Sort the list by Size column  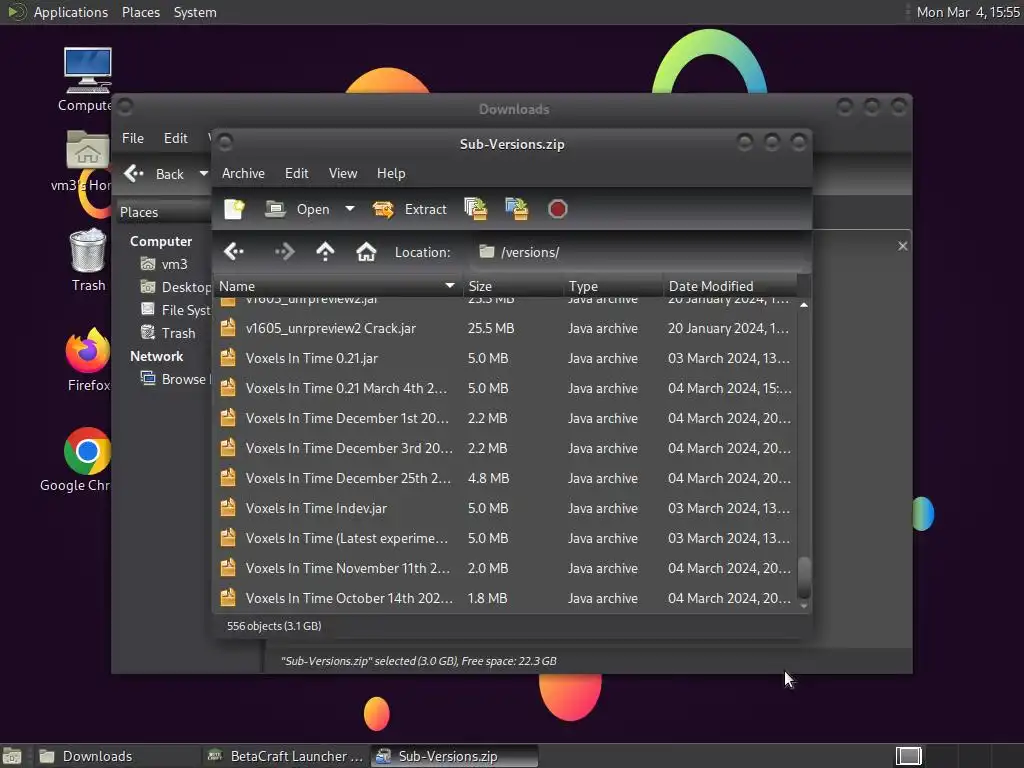[x=511, y=286]
